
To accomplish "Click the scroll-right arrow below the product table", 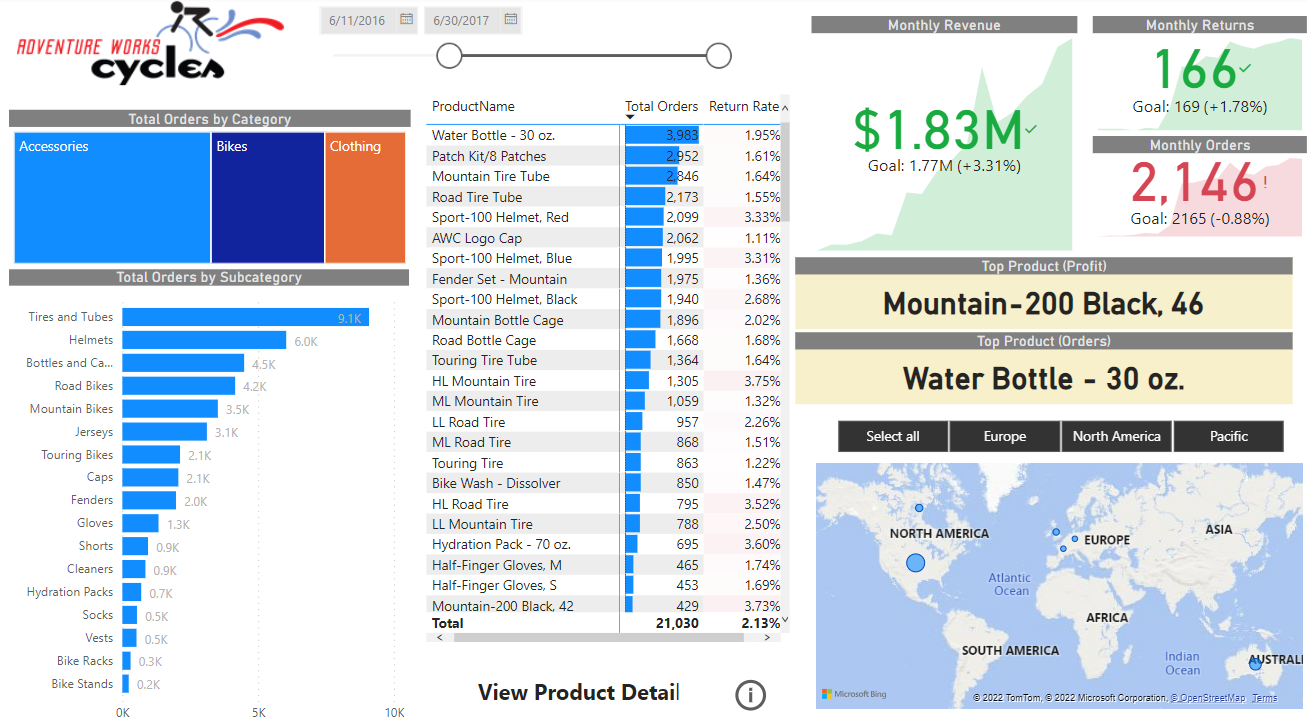I will coord(774,637).
